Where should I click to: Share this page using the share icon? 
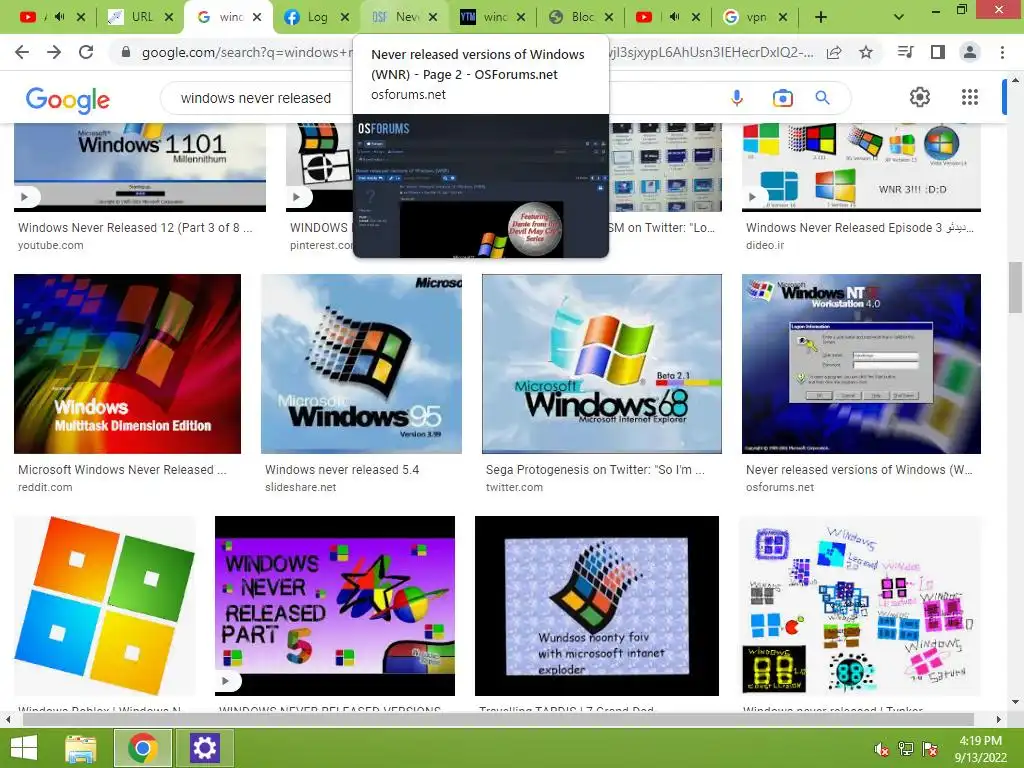(x=834, y=53)
